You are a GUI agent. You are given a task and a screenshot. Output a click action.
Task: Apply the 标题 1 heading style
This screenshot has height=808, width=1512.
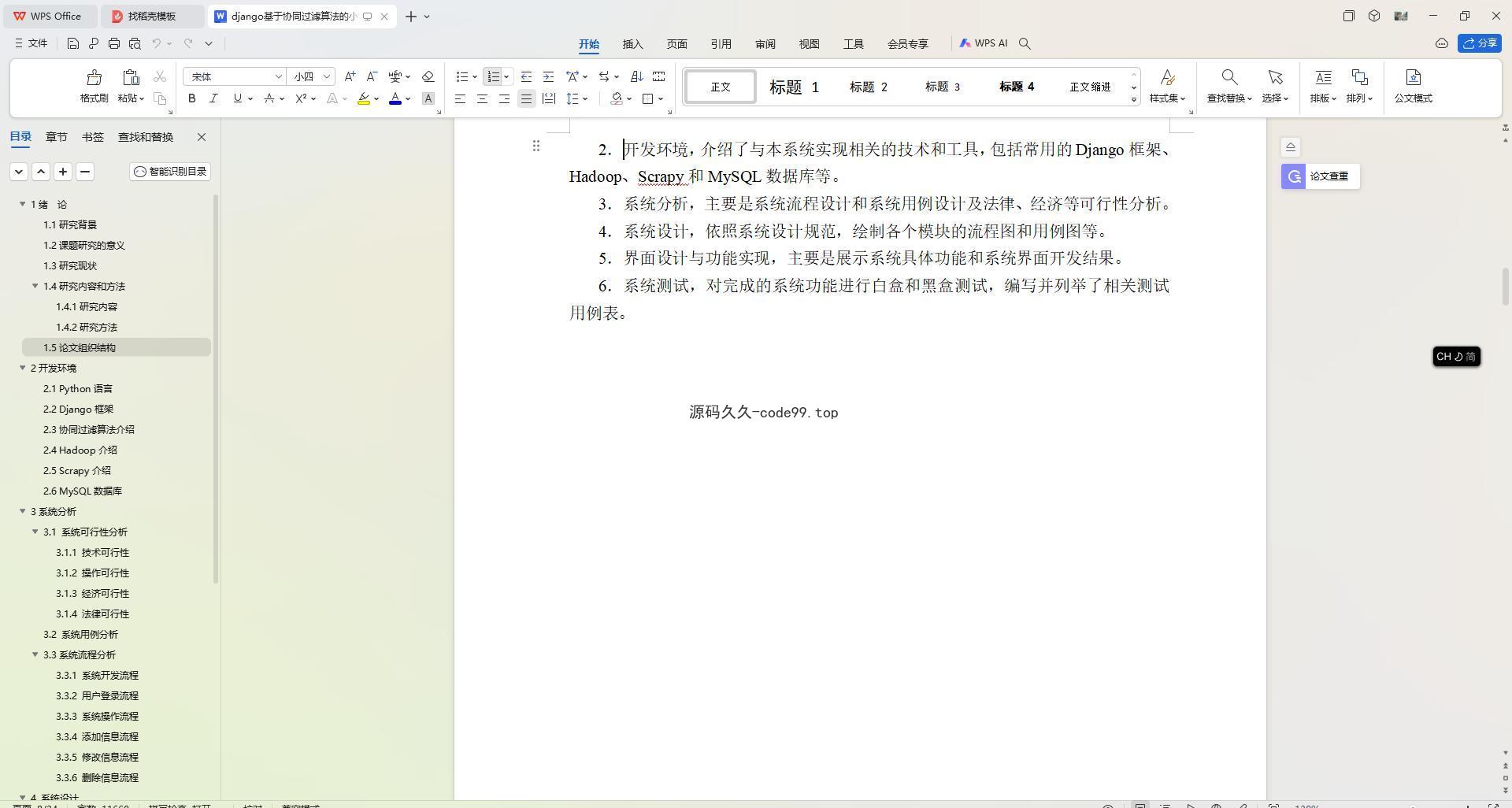point(794,87)
